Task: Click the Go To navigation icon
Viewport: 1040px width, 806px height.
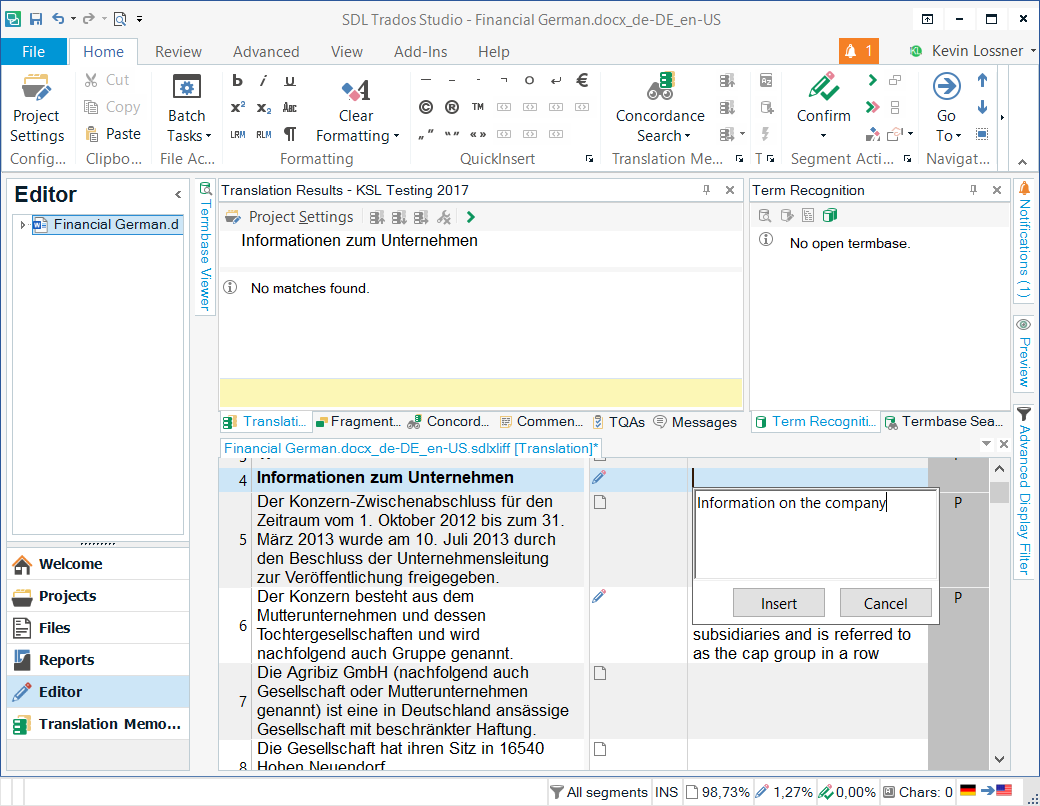Action: [946, 86]
